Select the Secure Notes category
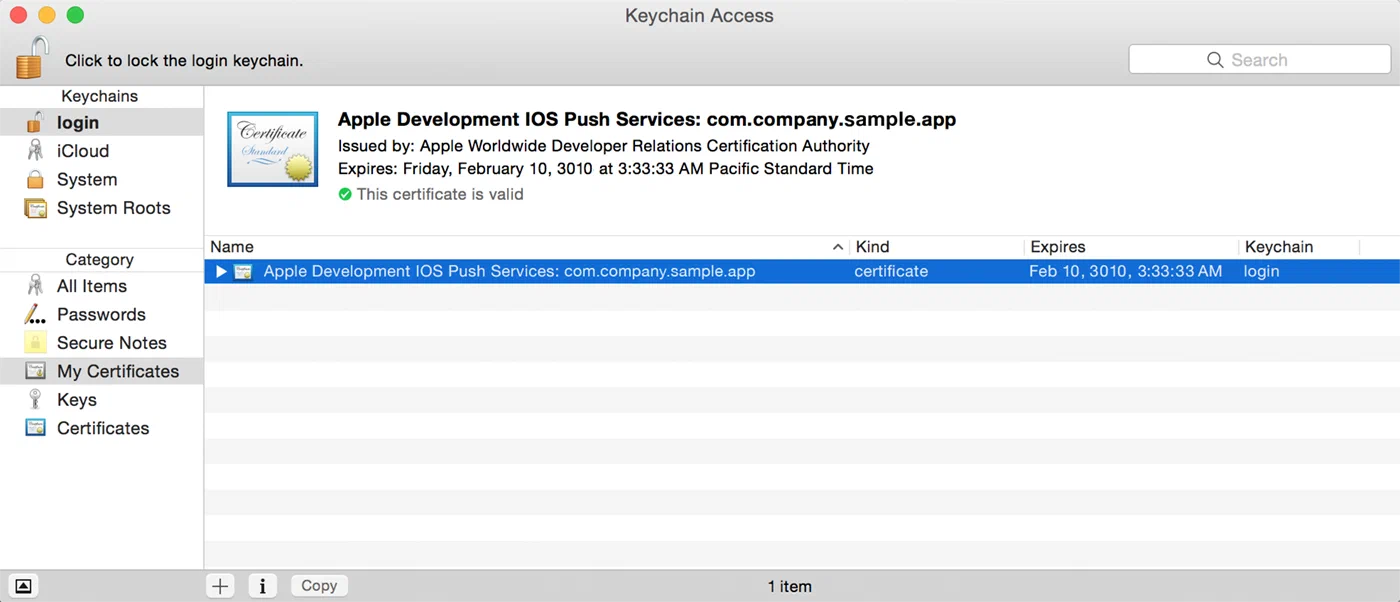1400x602 pixels. coord(111,343)
